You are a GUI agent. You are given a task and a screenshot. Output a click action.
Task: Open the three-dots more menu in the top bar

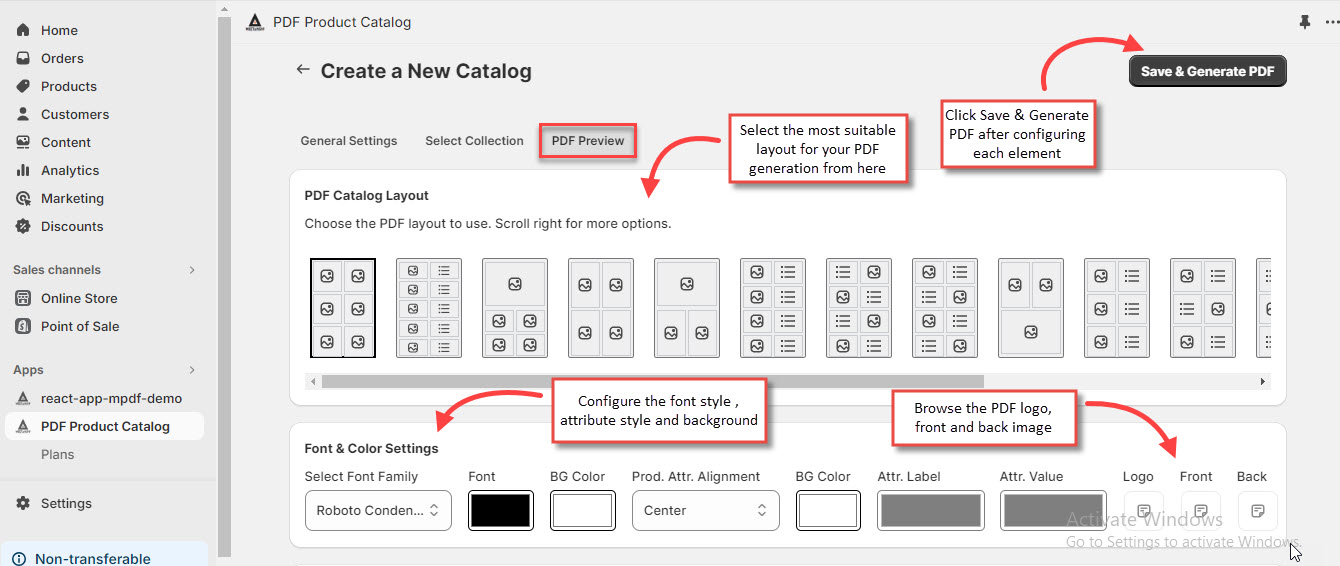click(1330, 22)
